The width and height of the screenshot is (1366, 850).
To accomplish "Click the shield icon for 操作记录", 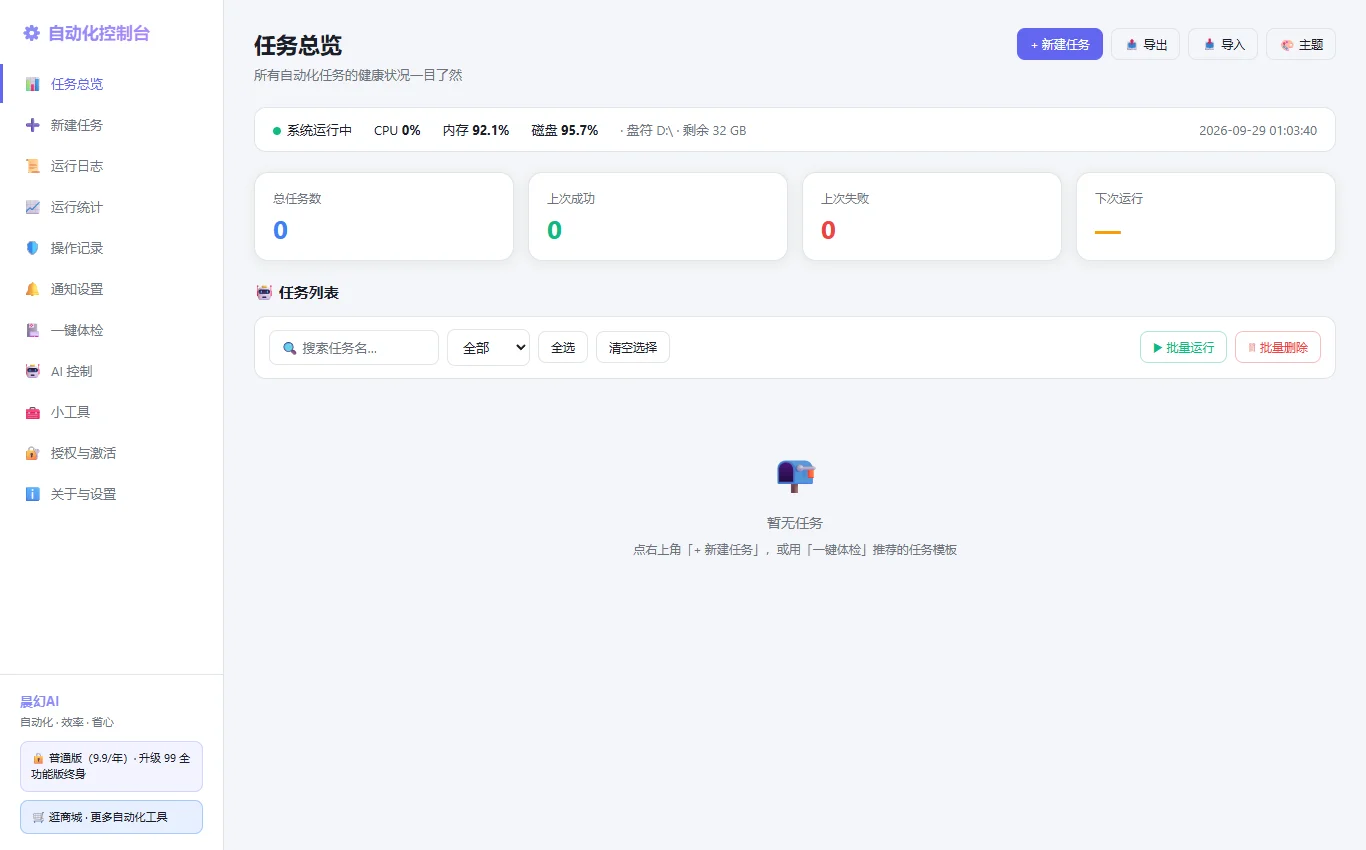I will 33,248.
